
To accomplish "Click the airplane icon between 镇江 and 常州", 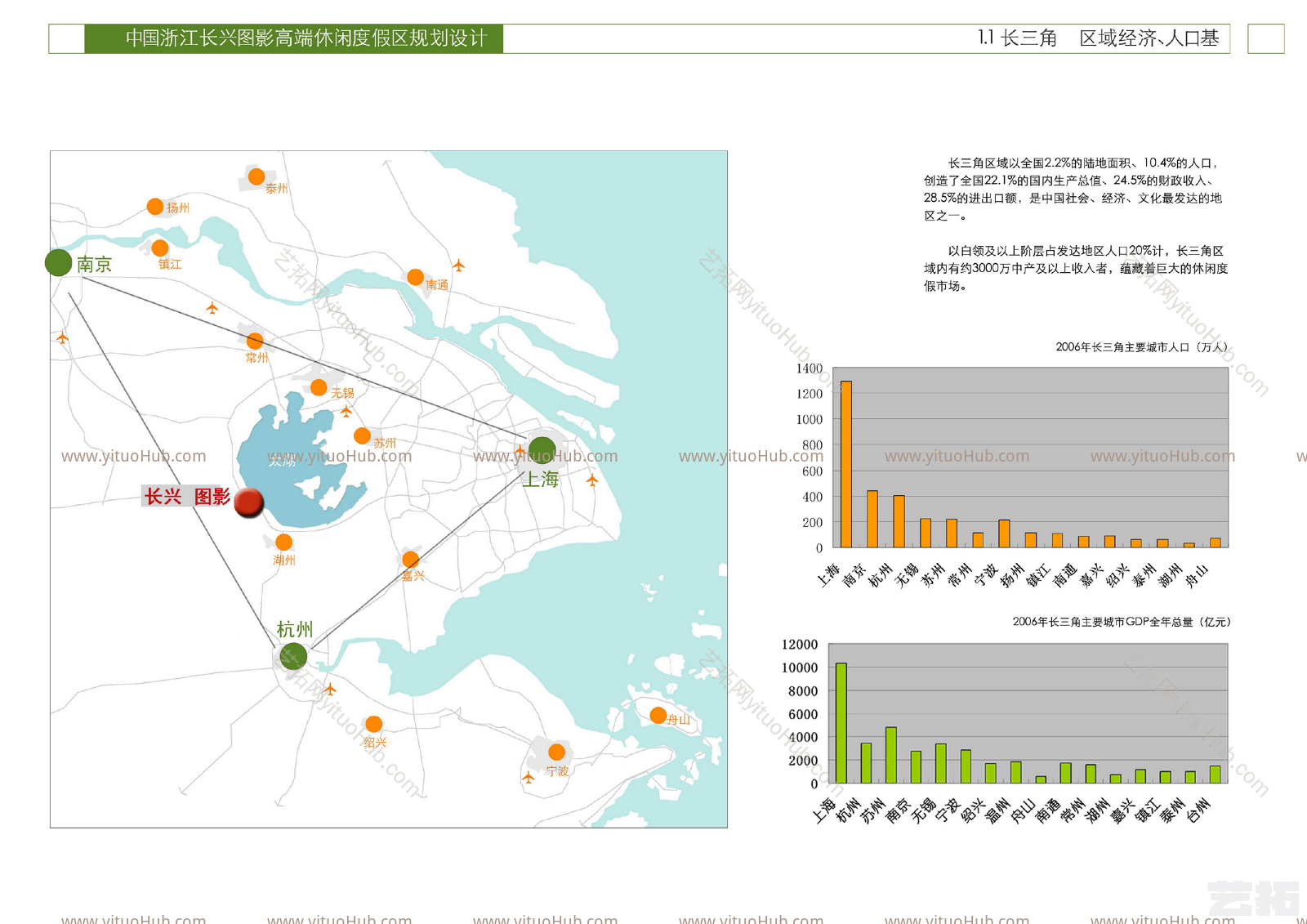I will pos(212,308).
